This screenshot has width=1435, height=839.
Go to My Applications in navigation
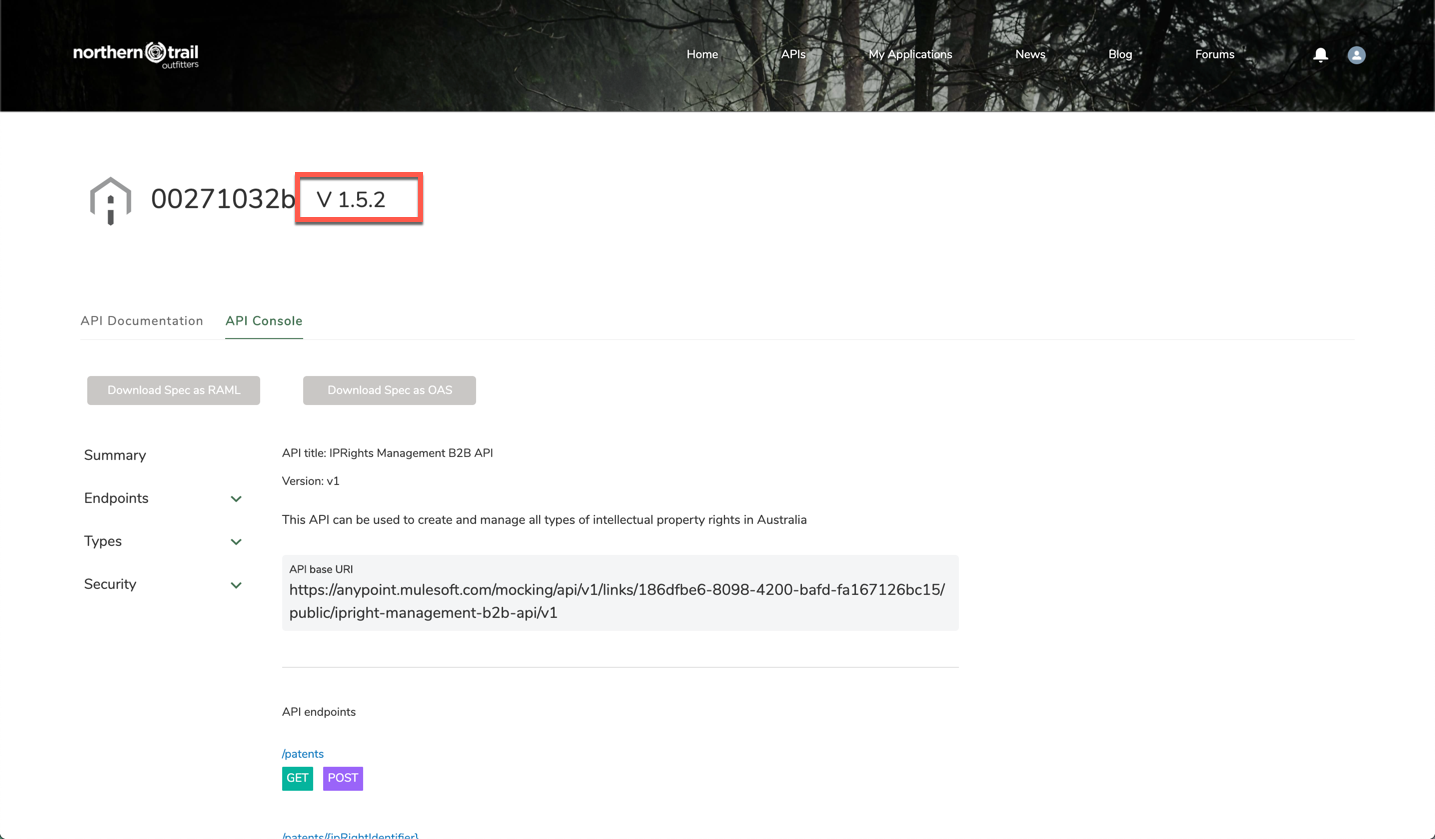910,55
